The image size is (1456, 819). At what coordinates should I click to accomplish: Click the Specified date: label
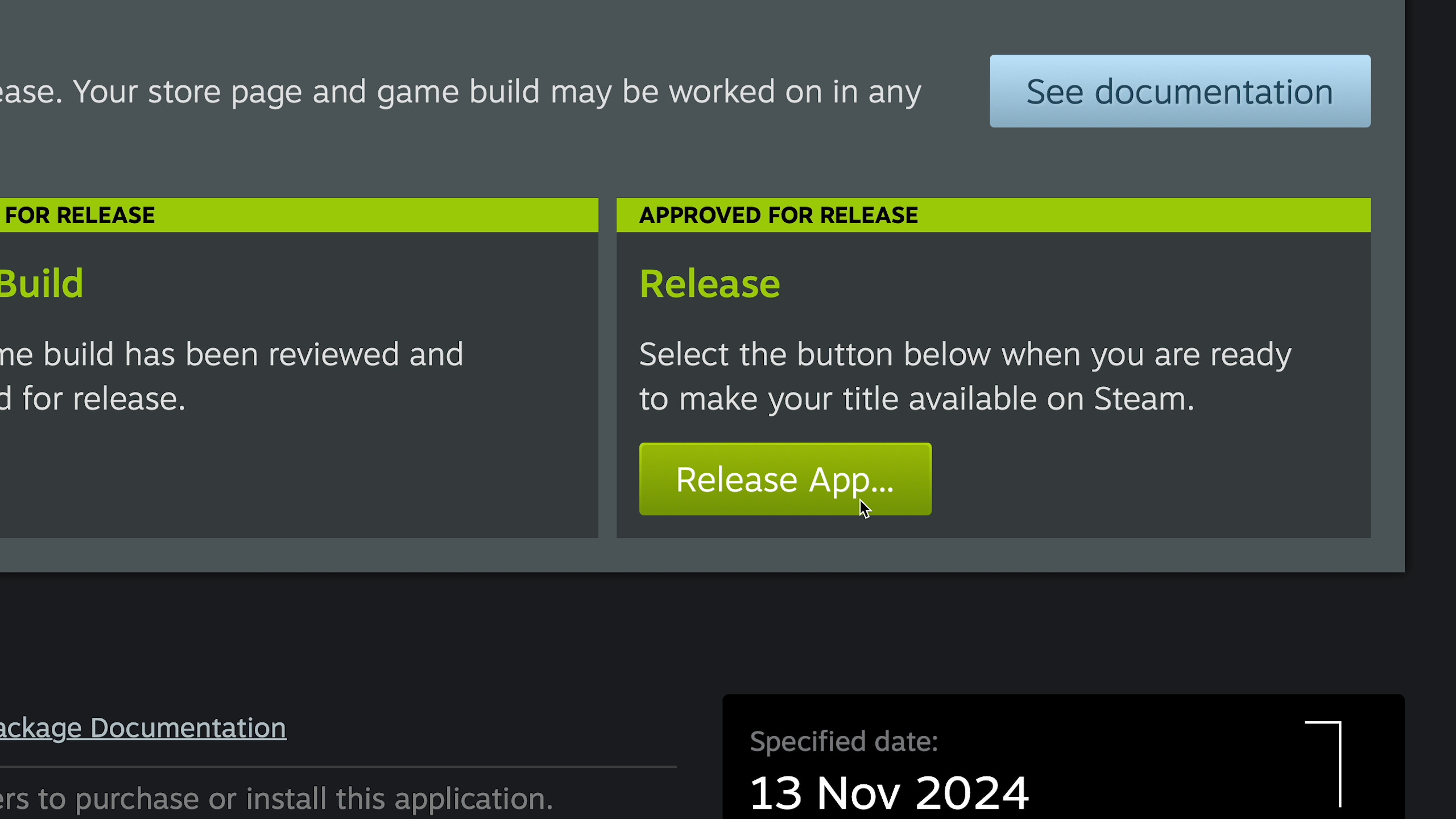click(844, 741)
